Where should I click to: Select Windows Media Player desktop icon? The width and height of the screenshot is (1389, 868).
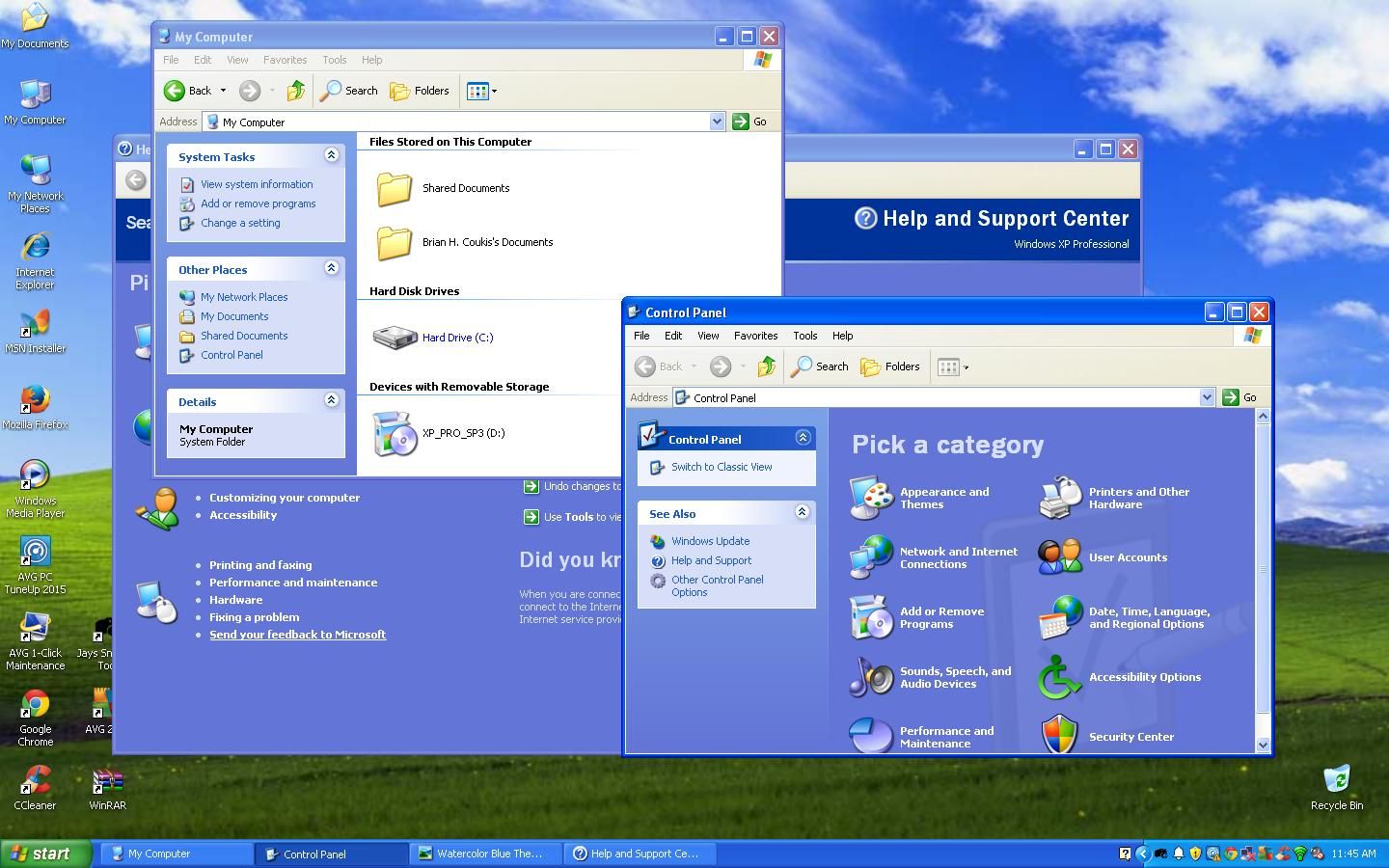tap(35, 489)
